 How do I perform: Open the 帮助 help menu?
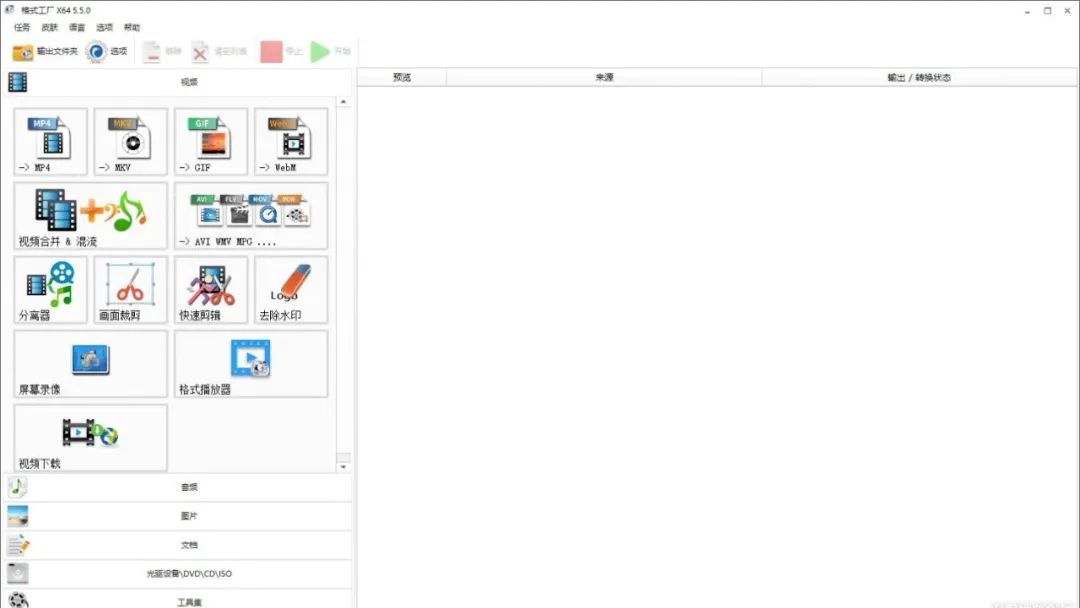132,28
